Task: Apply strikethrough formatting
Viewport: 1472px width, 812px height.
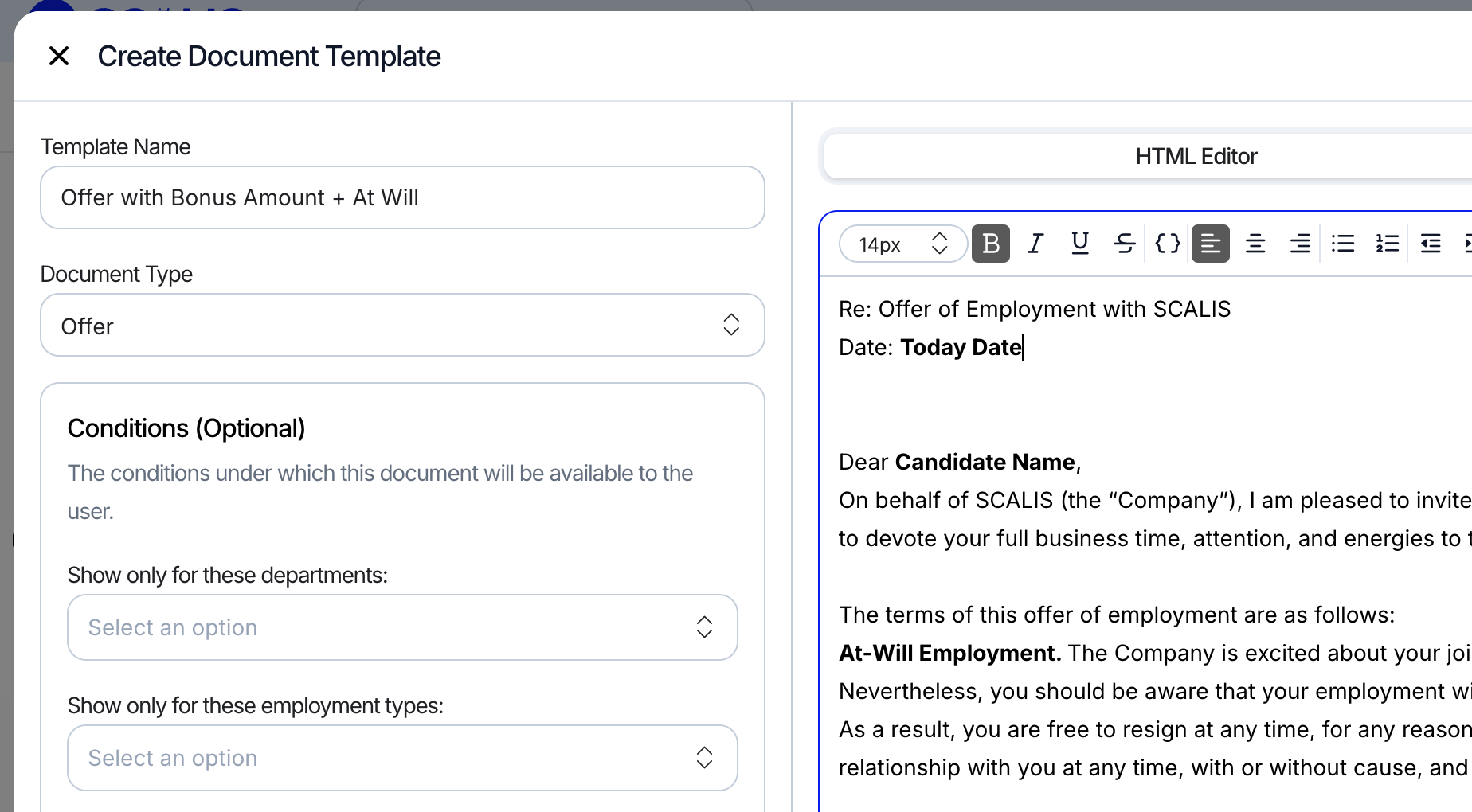Action: pos(1125,244)
